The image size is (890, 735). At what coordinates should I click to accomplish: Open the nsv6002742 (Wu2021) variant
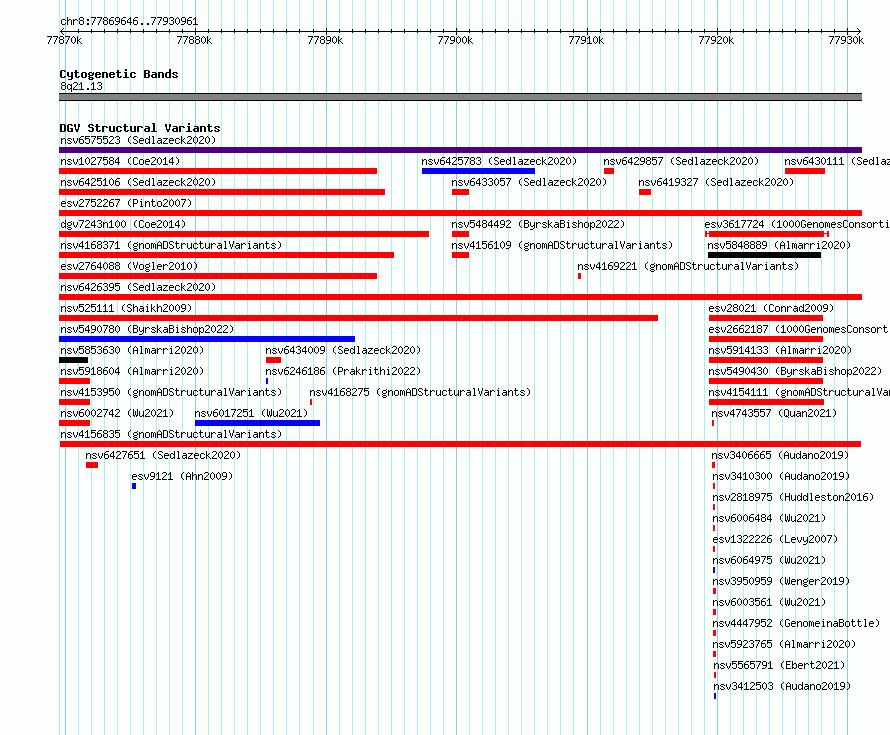[x=117, y=413]
